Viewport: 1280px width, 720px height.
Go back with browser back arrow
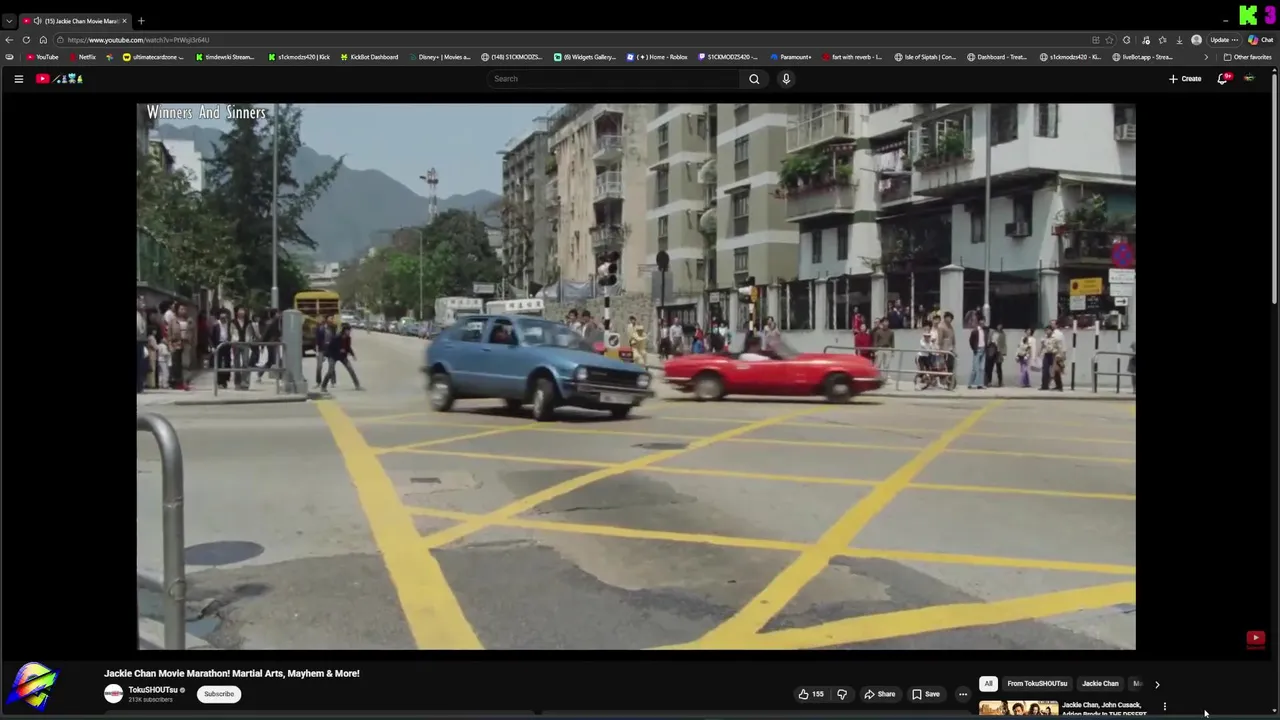point(10,40)
